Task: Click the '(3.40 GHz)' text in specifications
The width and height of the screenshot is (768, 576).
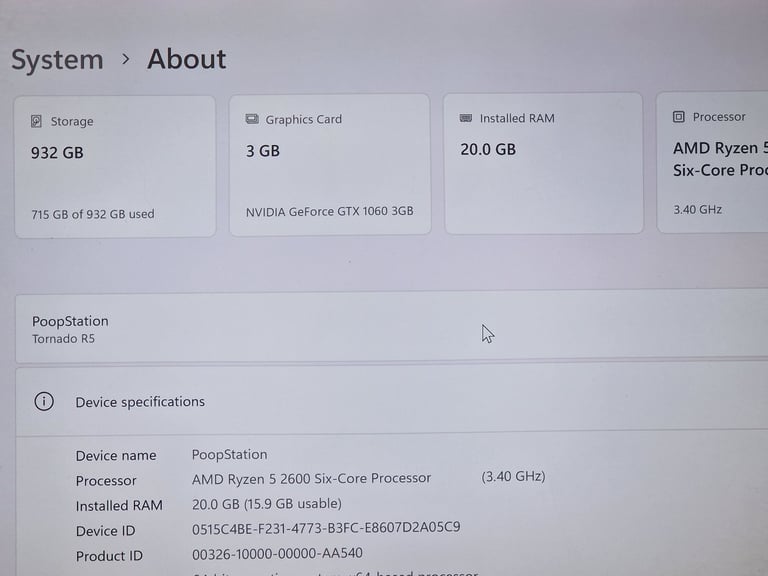Action: point(513,477)
